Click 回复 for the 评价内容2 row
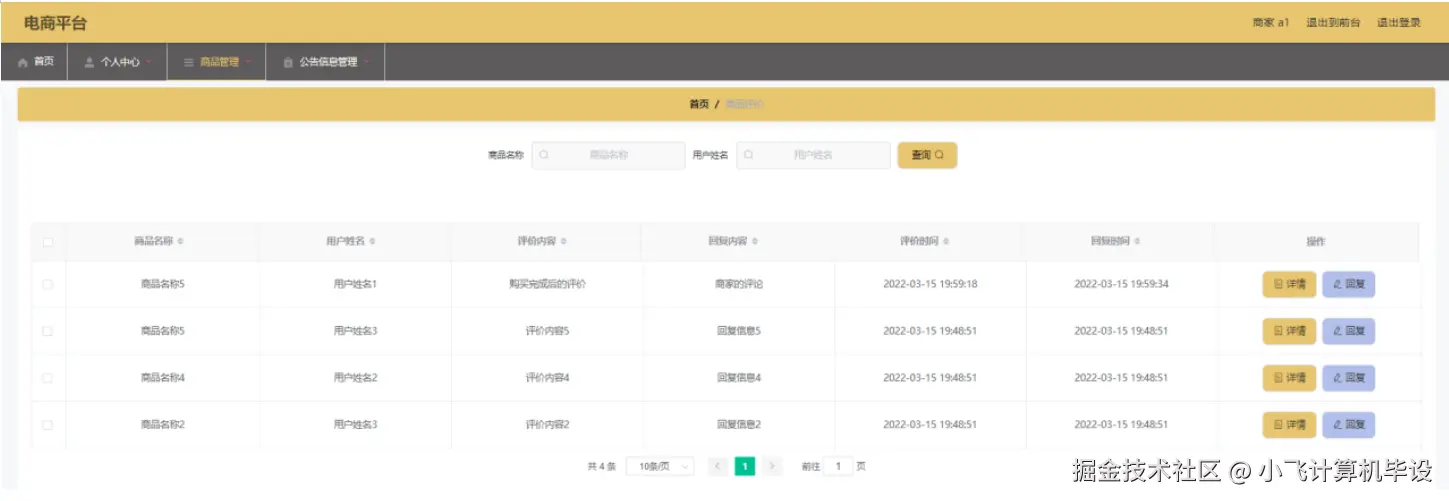This screenshot has width=1449, height=501. click(1348, 425)
